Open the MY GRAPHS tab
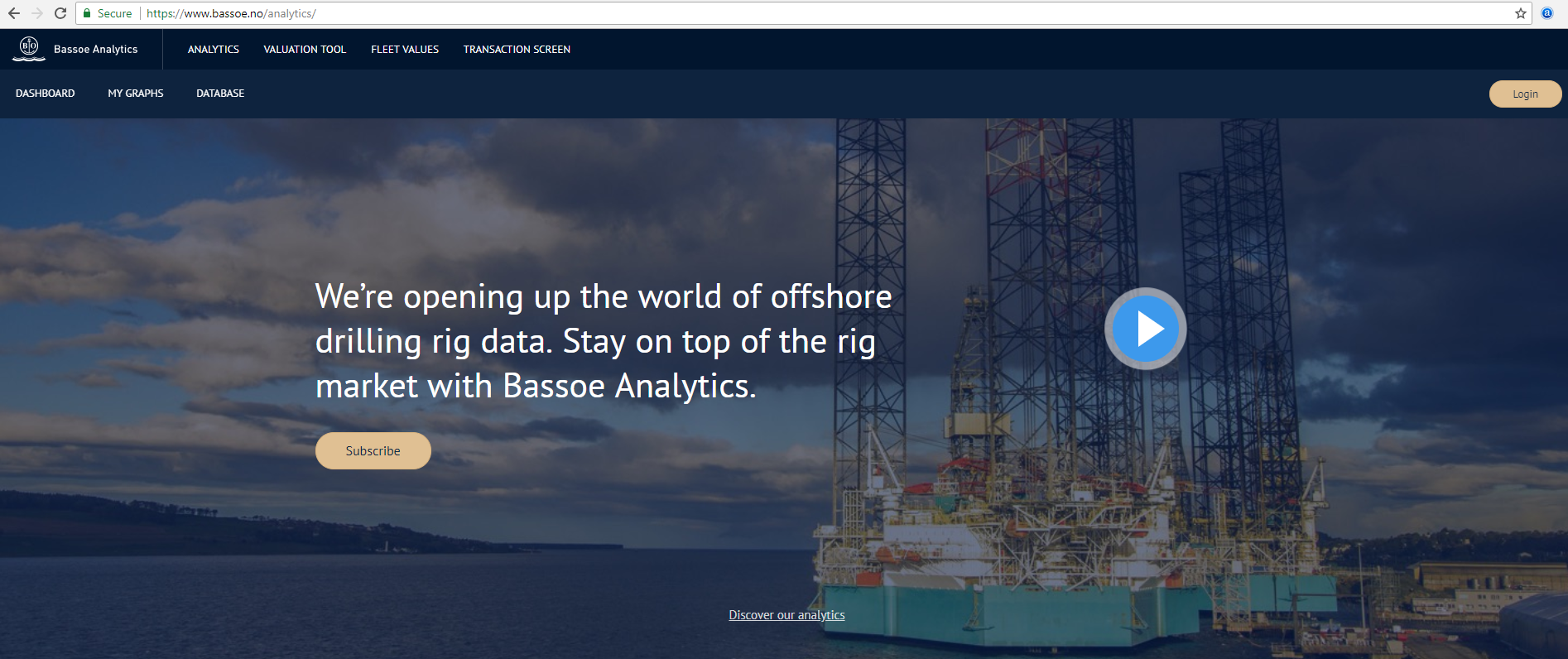1568x659 pixels. 136,94
